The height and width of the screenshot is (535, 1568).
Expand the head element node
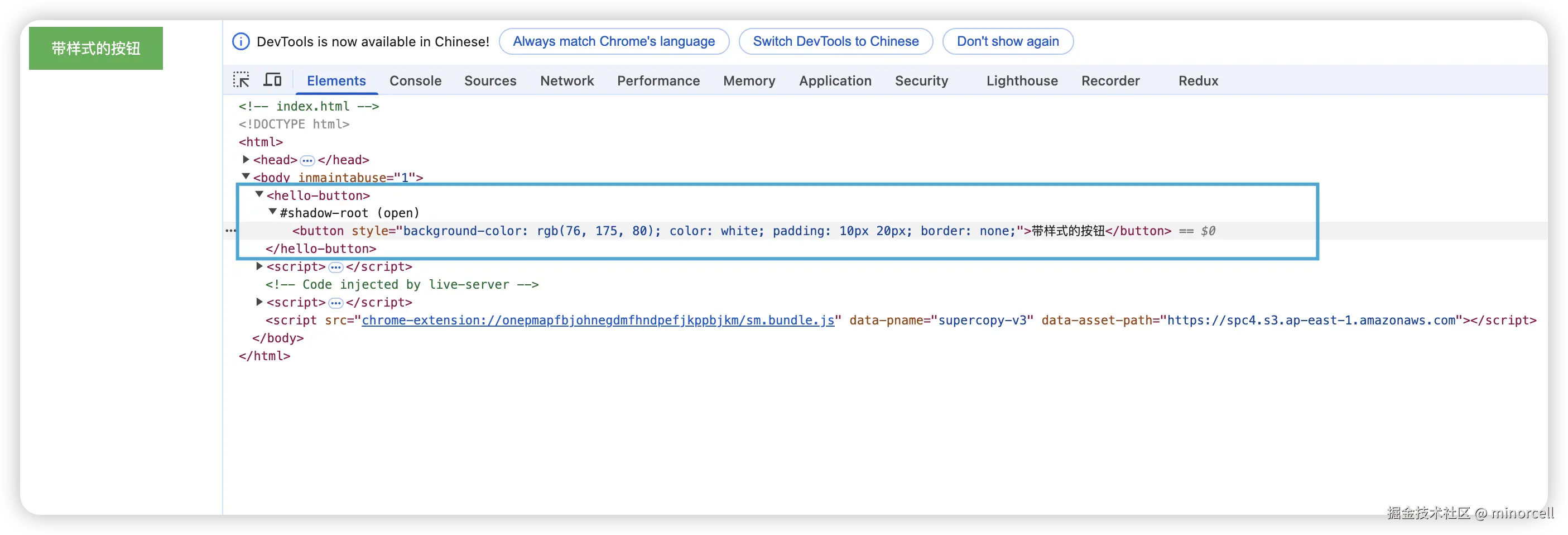[246, 160]
